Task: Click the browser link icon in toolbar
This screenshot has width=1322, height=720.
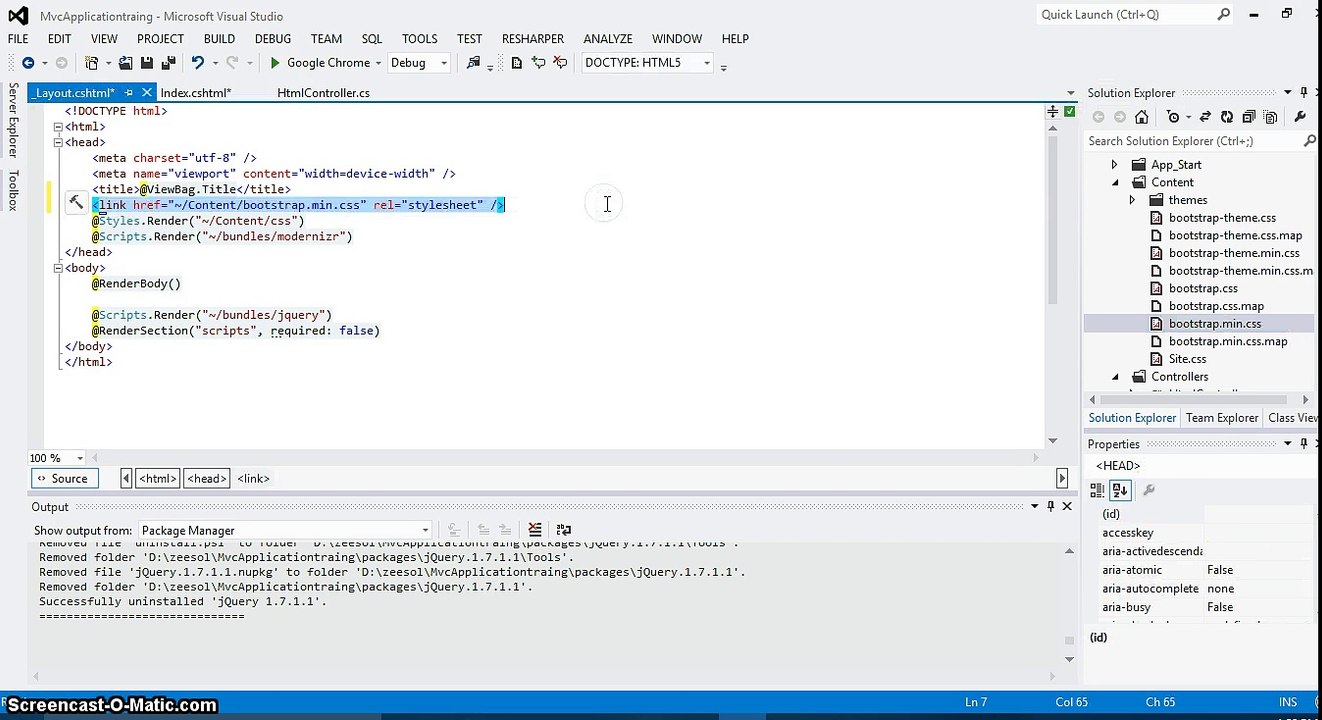Action: pyautogui.click(x=473, y=63)
